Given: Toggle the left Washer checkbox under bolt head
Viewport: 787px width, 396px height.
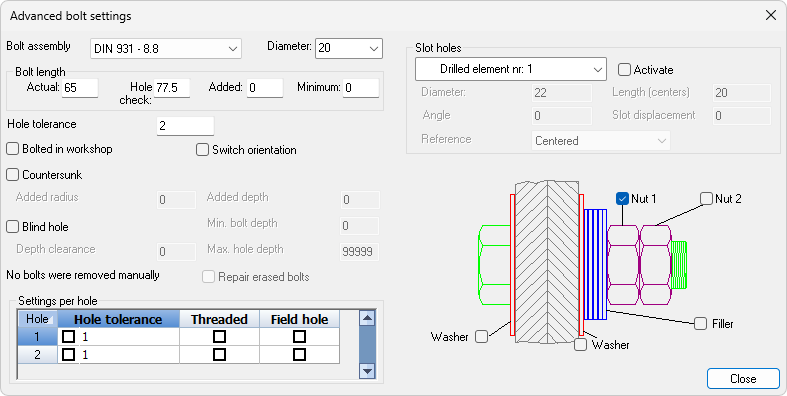Looking at the screenshot, I should 481,336.
